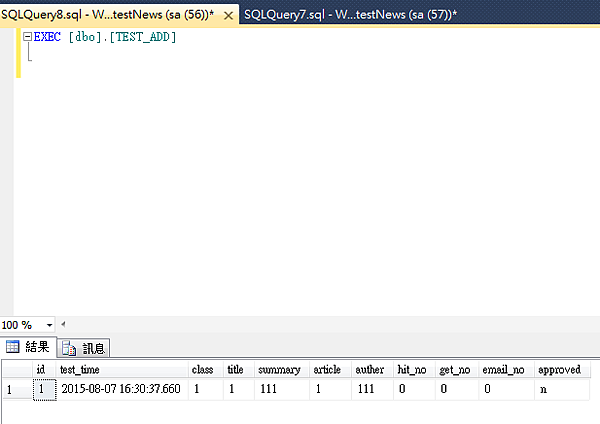
Task: Click the [dbo] schema name
Action: point(85,37)
